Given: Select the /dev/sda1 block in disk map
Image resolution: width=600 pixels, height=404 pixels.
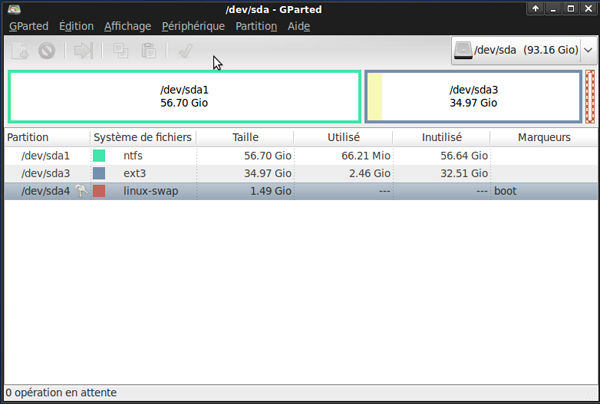Looking at the screenshot, I should pyautogui.click(x=184, y=96).
